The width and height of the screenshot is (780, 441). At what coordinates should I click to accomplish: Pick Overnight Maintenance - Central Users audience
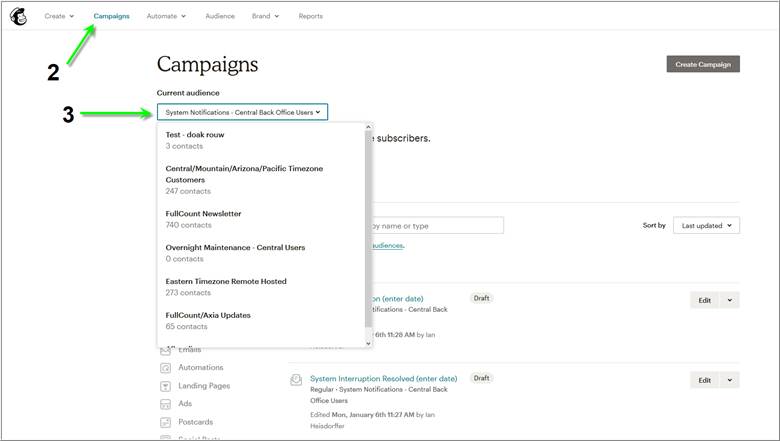tap(261, 253)
